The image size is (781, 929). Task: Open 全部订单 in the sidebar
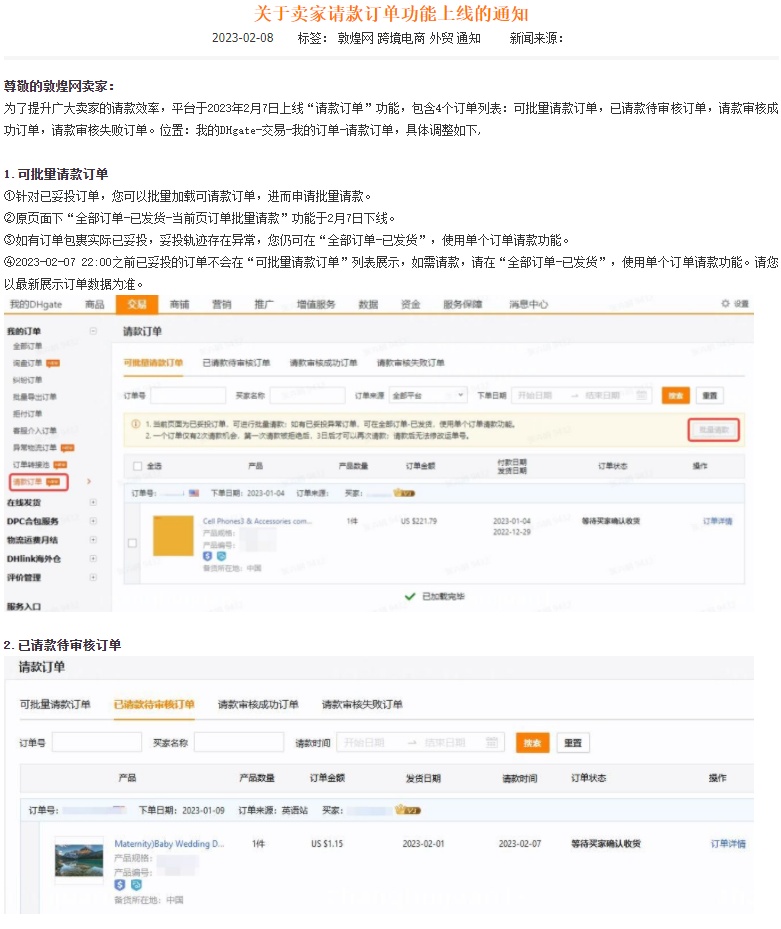click(x=27, y=346)
